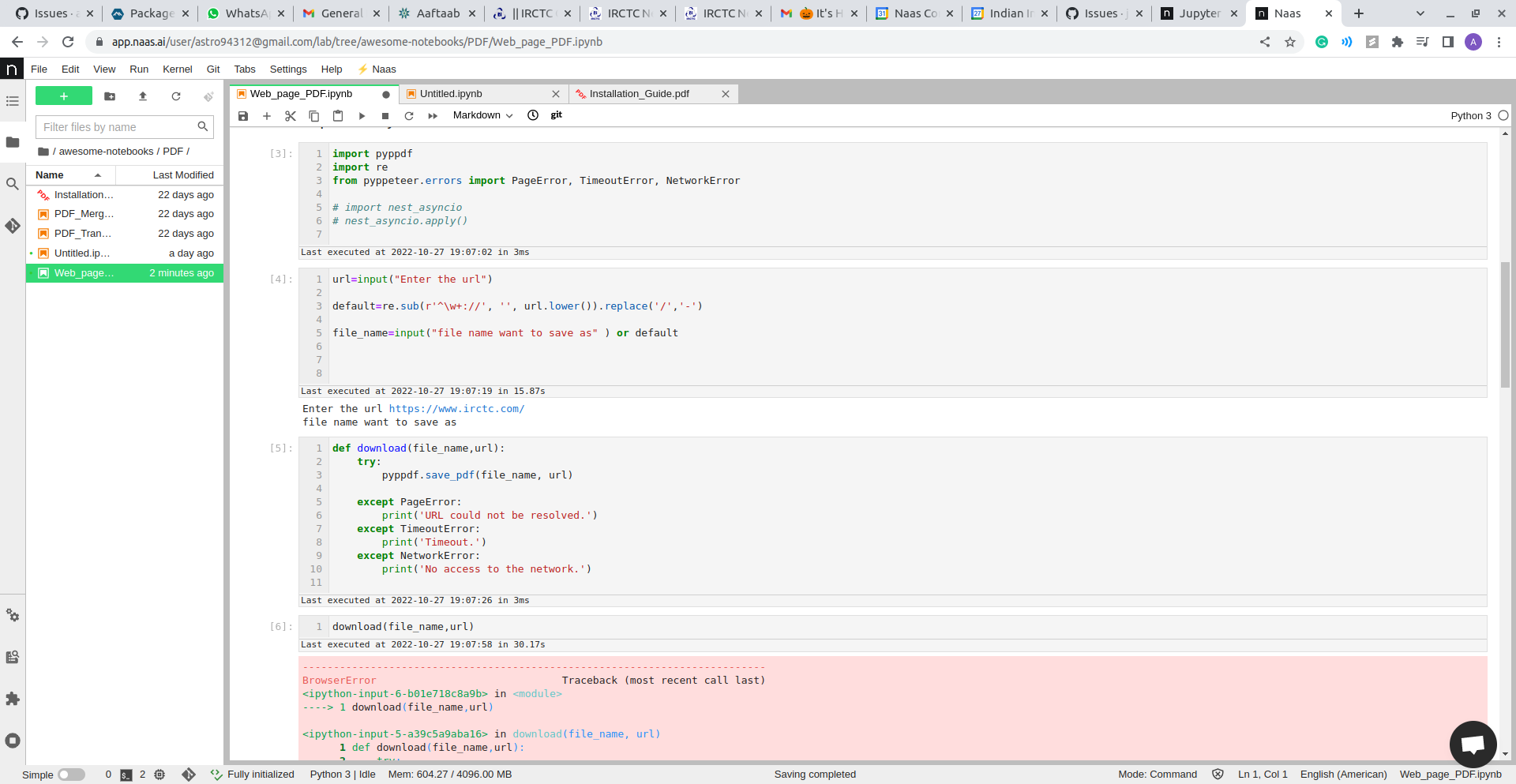
Task: Open the search panel in left sidebar
Action: 13,183
